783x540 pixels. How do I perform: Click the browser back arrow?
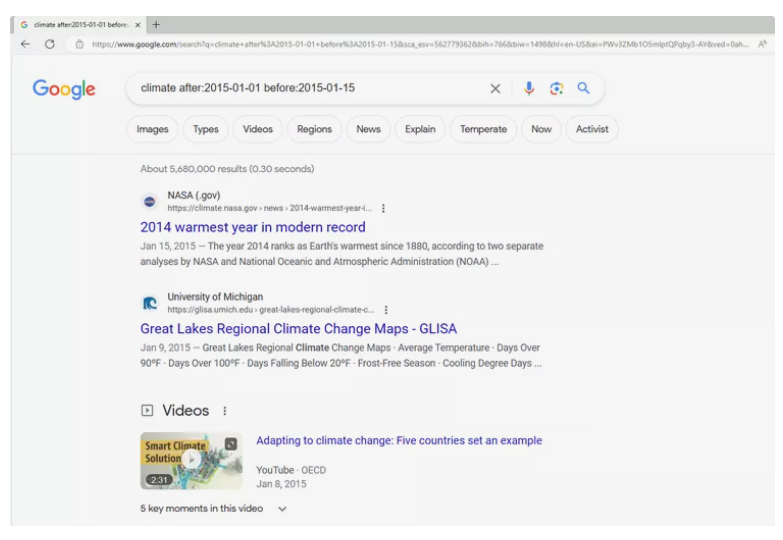coord(25,44)
